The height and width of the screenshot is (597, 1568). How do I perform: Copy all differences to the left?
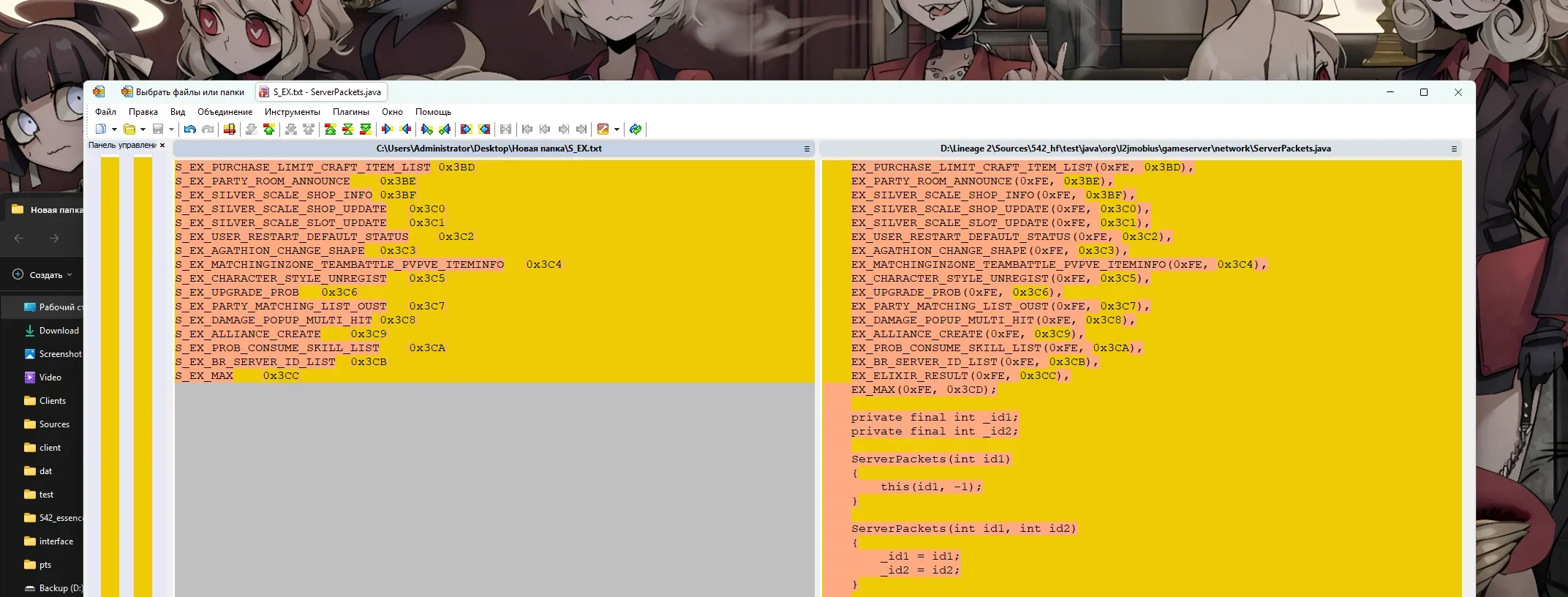coord(484,129)
